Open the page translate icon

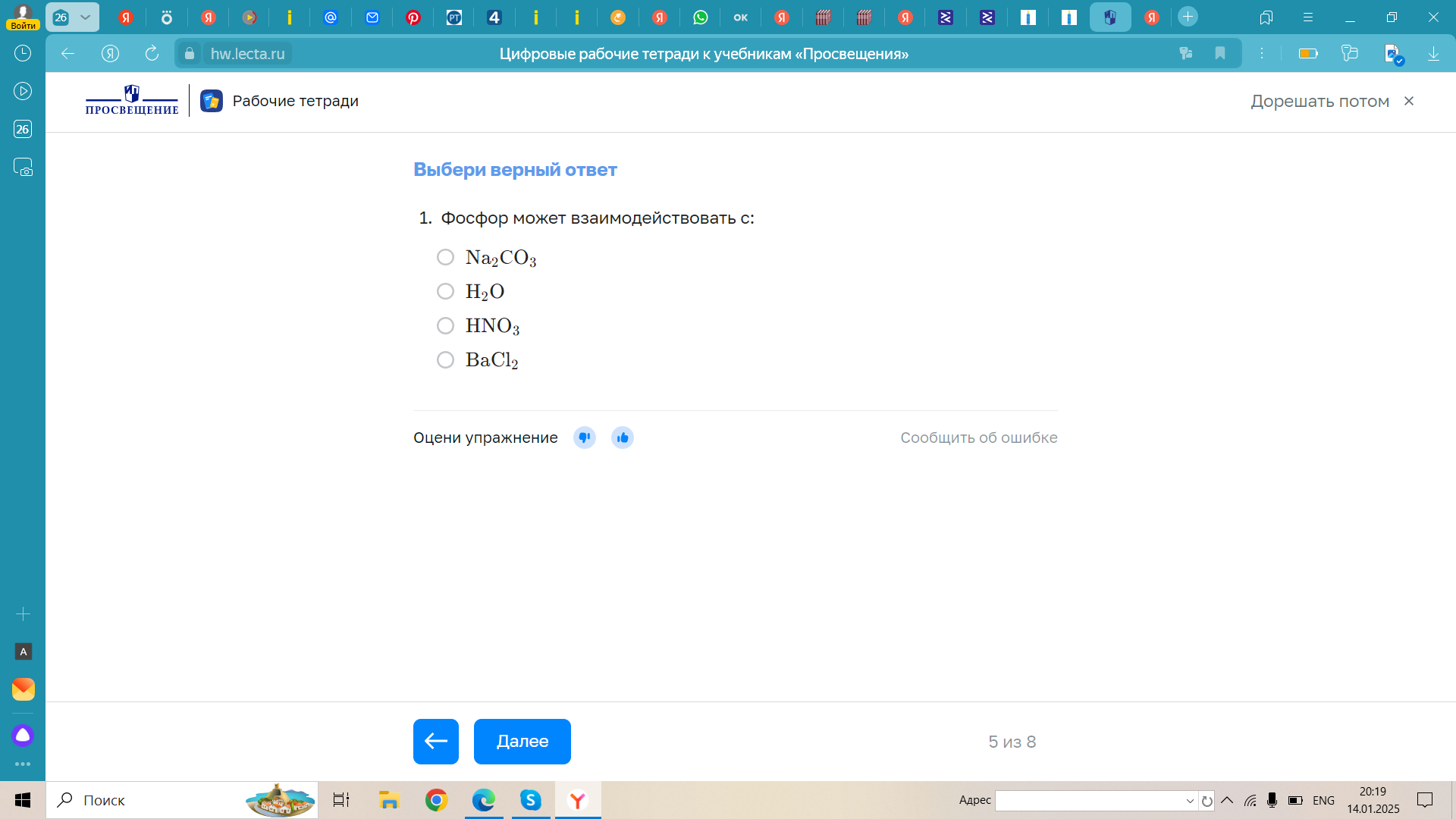coord(1186,53)
